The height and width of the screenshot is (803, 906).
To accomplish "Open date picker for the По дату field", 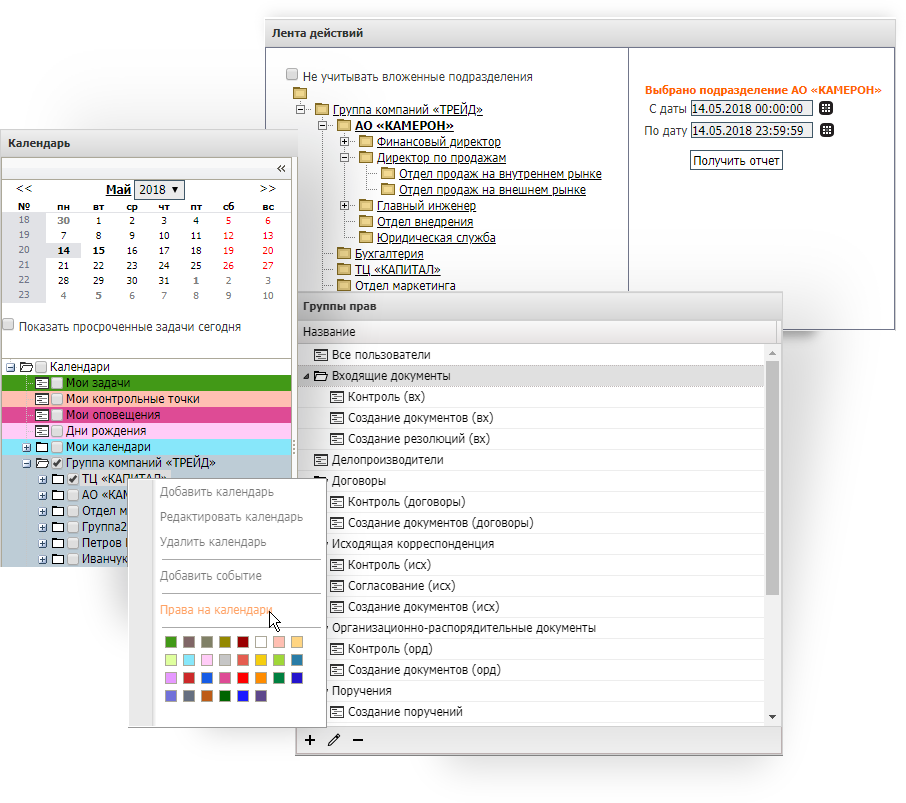I will (x=826, y=130).
